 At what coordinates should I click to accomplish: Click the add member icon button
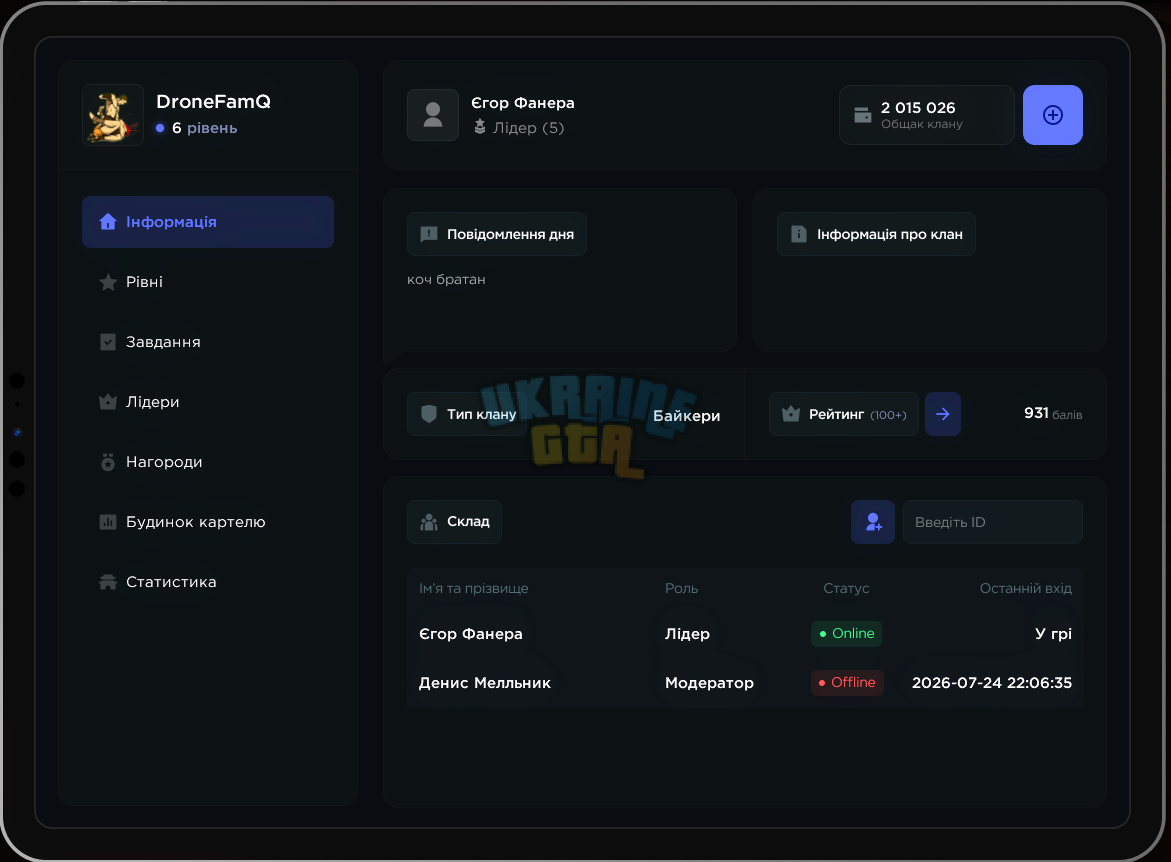pyautogui.click(x=873, y=522)
